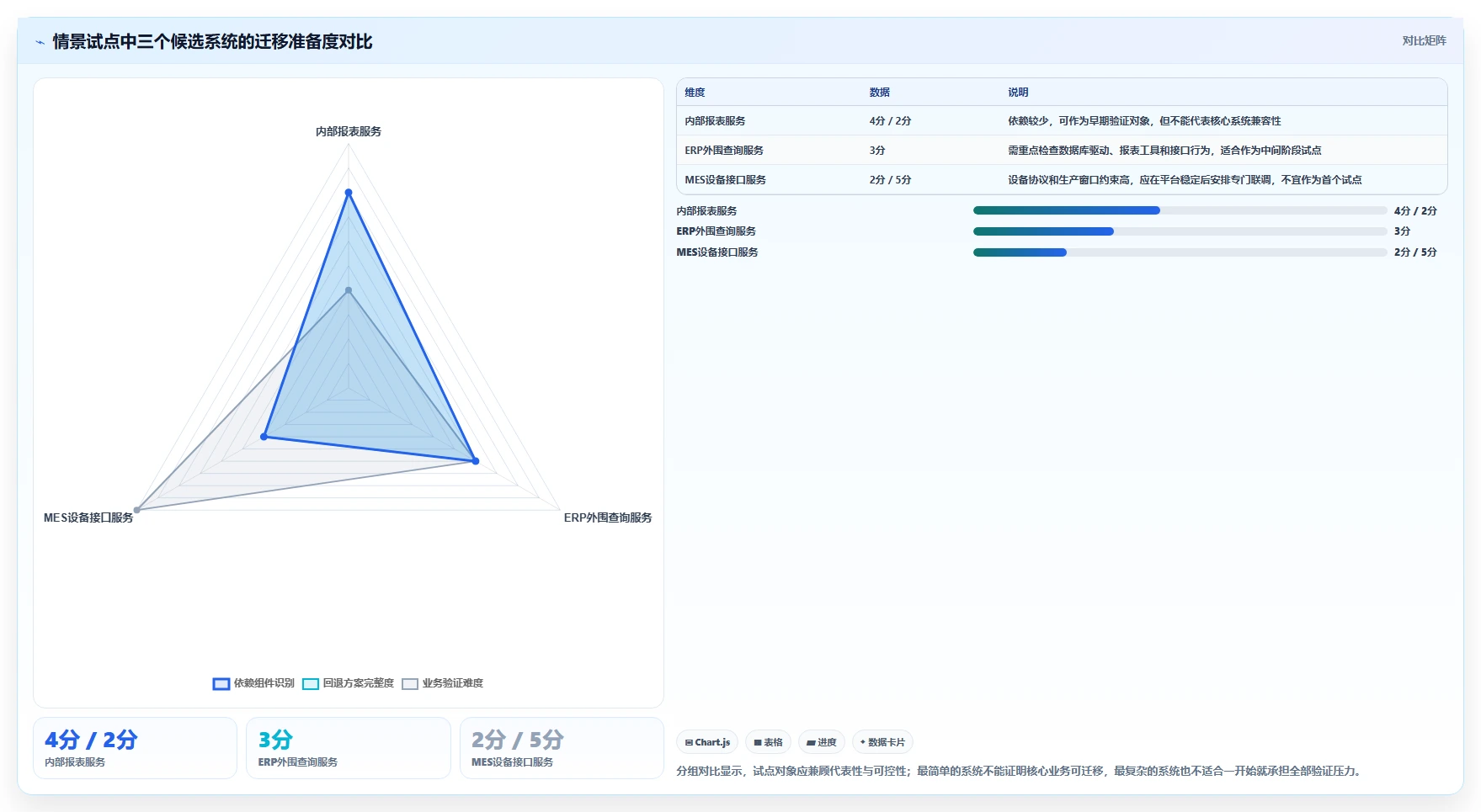Click the MES设备接口服务 progress row label
The height and width of the screenshot is (812, 1481).
click(x=717, y=252)
